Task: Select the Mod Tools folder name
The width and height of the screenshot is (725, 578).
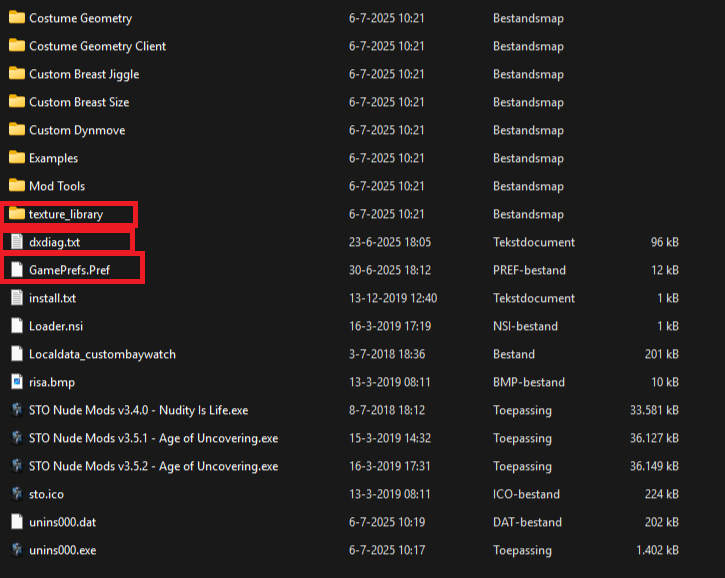Action: pos(57,186)
